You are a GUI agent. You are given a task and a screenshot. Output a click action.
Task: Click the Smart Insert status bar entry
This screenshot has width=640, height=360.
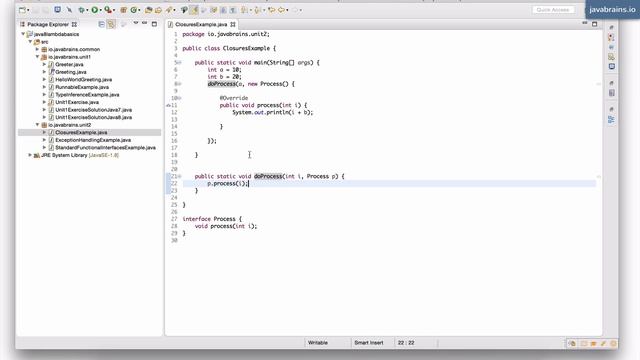coord(369,343)
